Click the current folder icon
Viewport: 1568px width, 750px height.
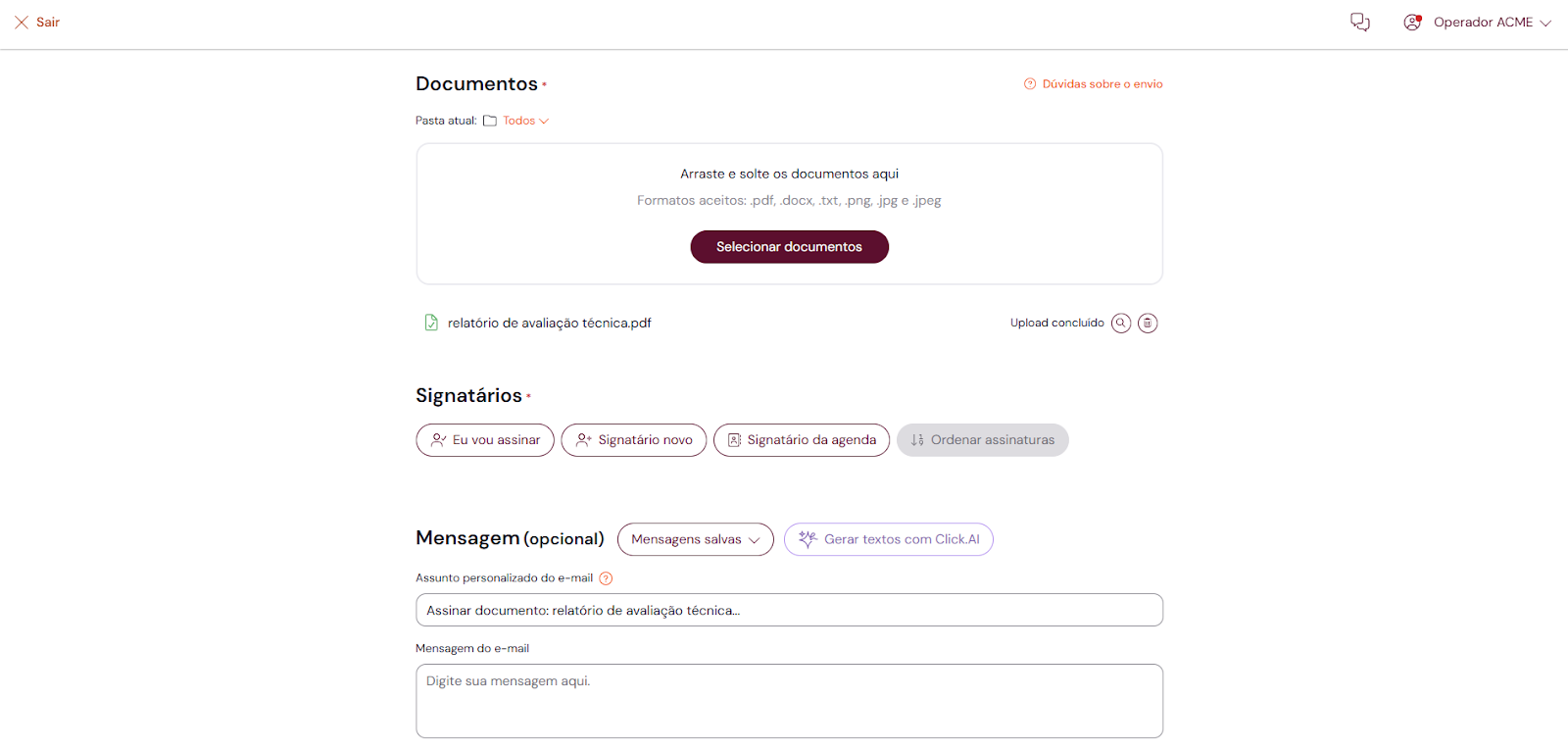point(490,121)
